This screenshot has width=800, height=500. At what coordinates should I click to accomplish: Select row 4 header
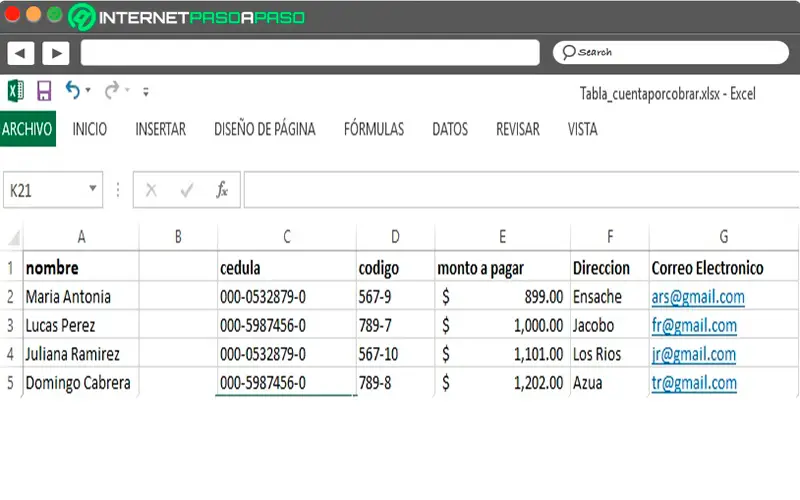tap(11, 354)
